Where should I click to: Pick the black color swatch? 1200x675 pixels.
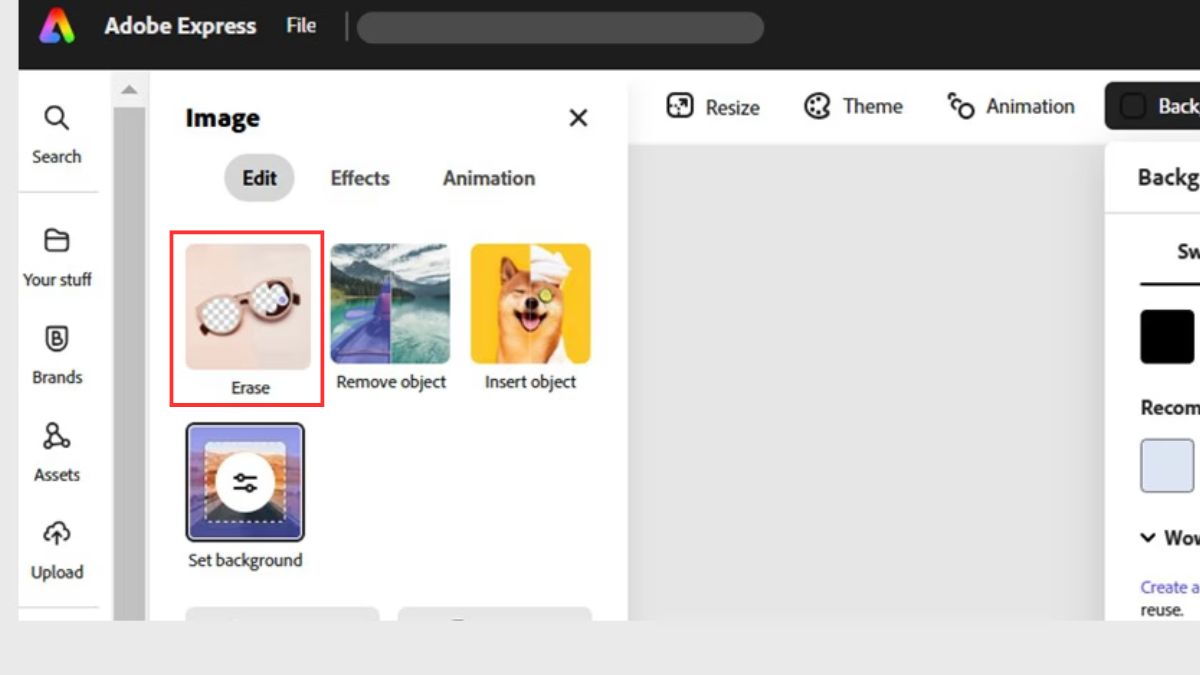[1167, 336]
